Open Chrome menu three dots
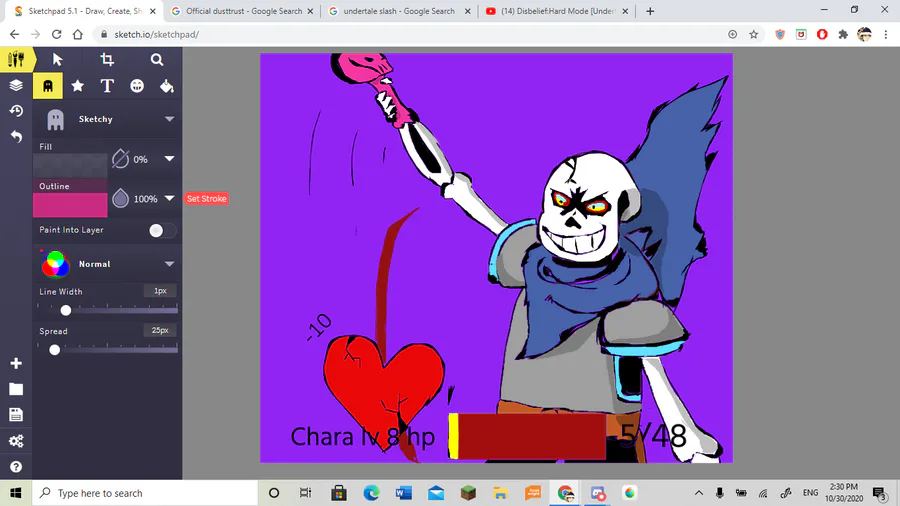Image resolution: width=900 pixels, height=506 pixels. coord(886,34)
